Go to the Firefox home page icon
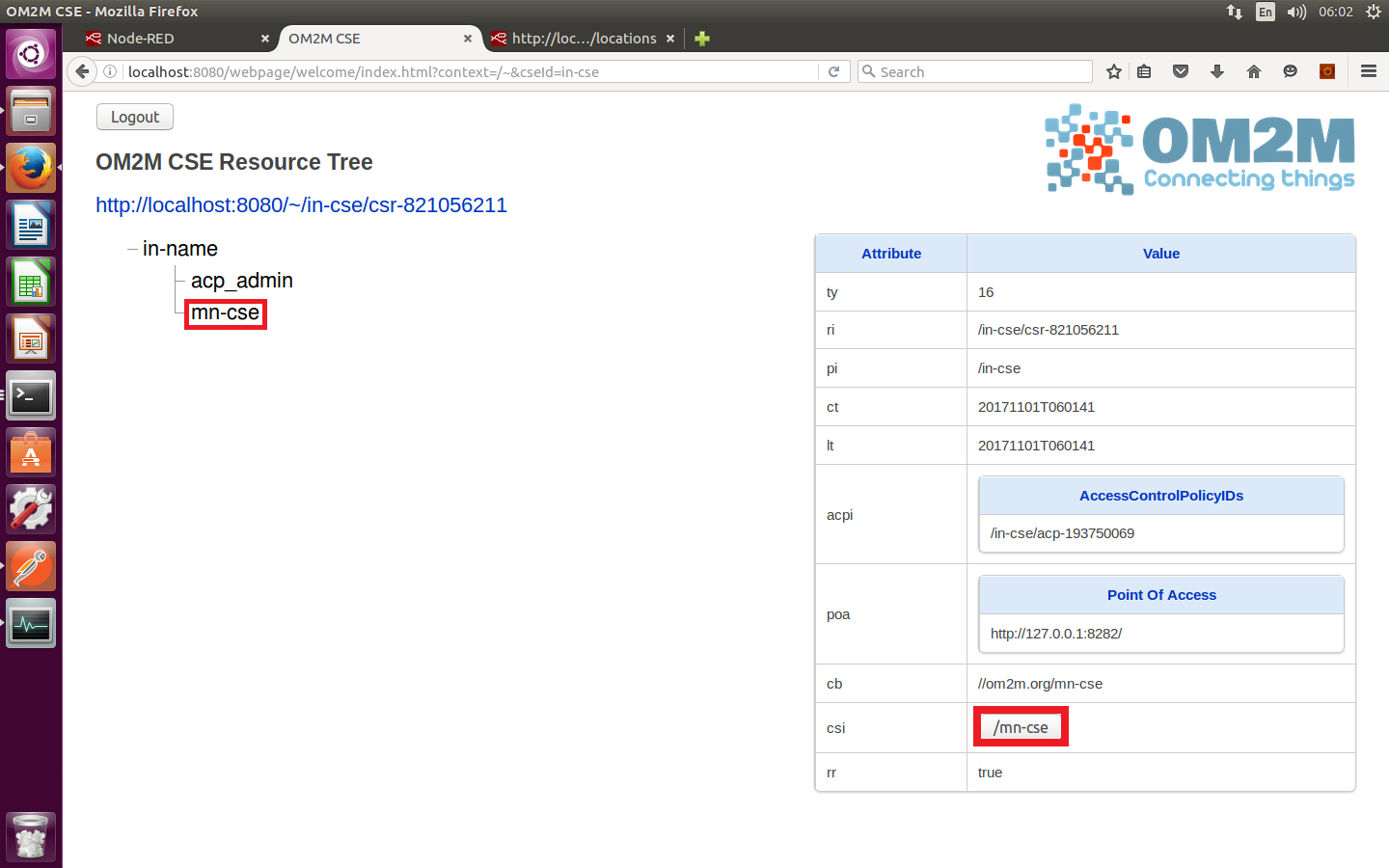 [1254, 71]
